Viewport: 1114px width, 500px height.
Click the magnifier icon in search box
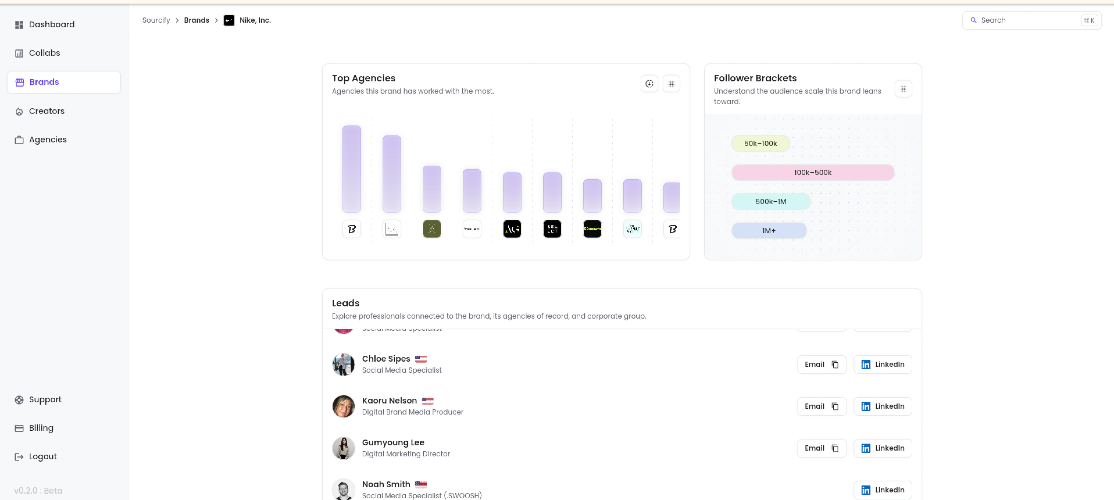[973, 21]
